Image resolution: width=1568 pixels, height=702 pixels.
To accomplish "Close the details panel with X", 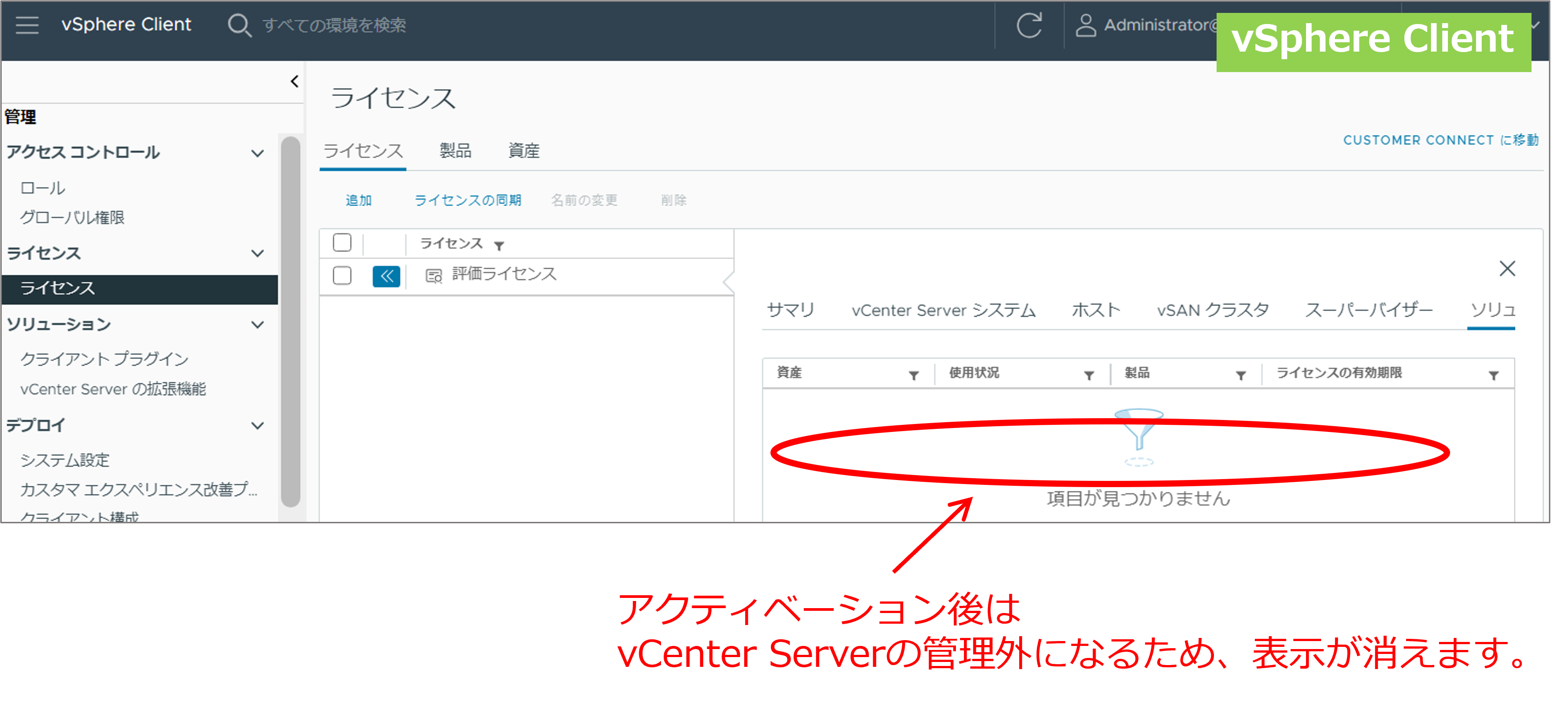I will point(1507,269).
